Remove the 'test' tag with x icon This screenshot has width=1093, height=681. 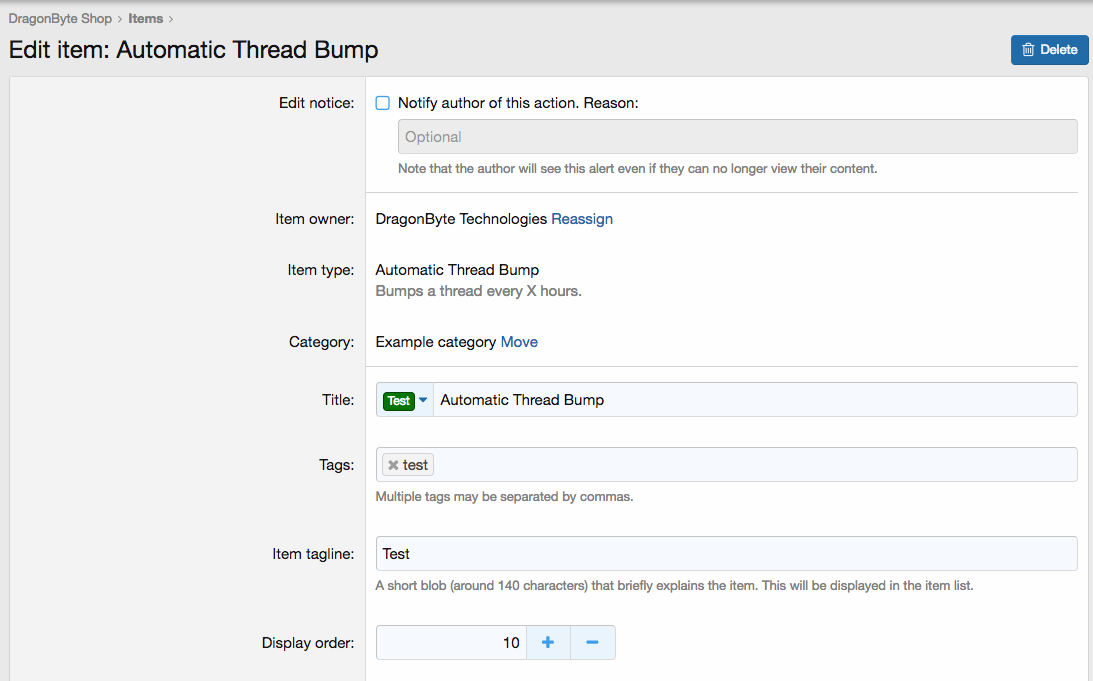point(393,465)
